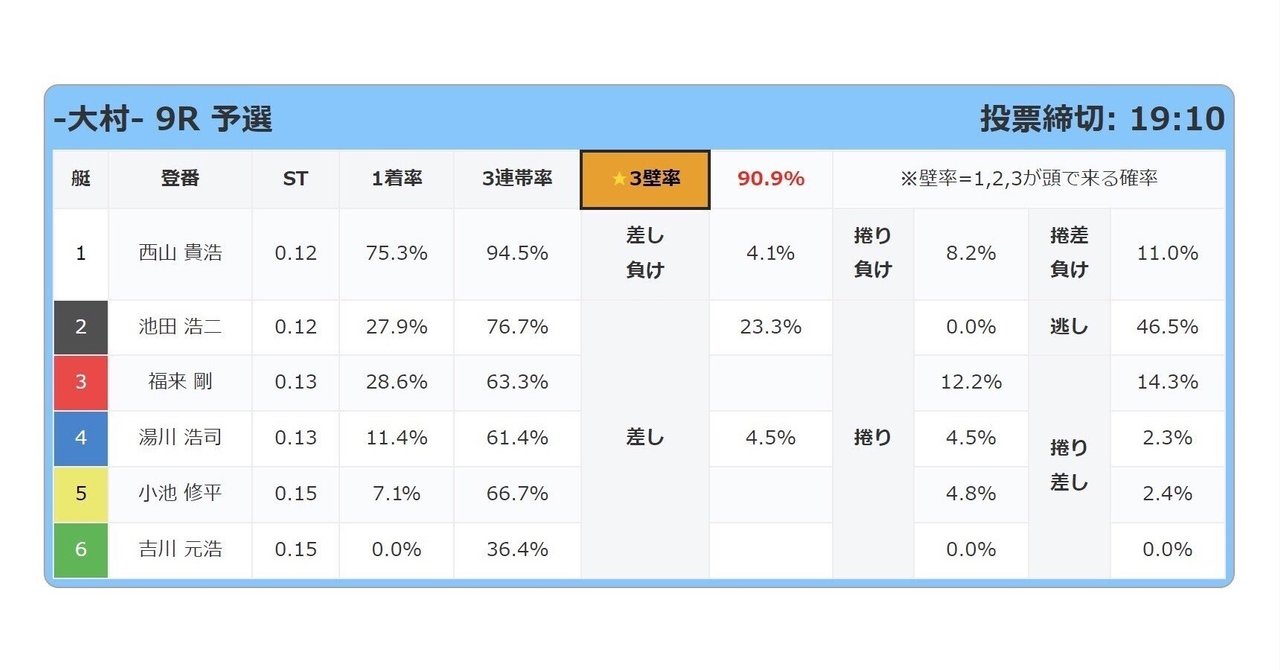Click the 登番 column header
Image resolution: width=1280 pixels, height=670 pixels.
pos(180,179)
